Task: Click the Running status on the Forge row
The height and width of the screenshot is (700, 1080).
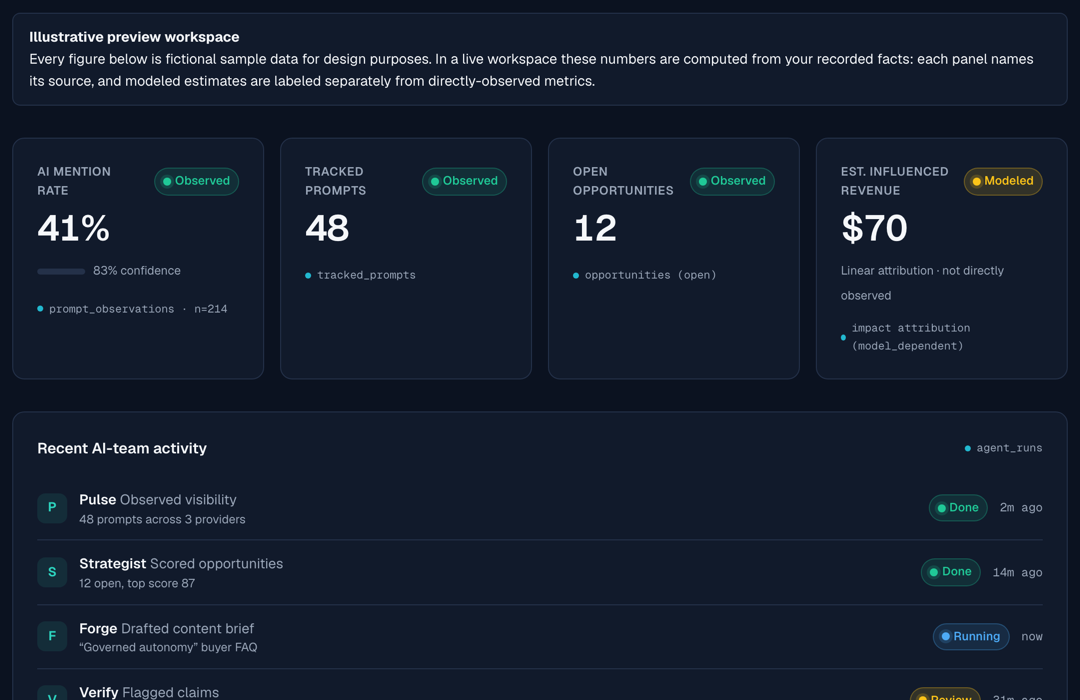Action: [x=971, y=637]
